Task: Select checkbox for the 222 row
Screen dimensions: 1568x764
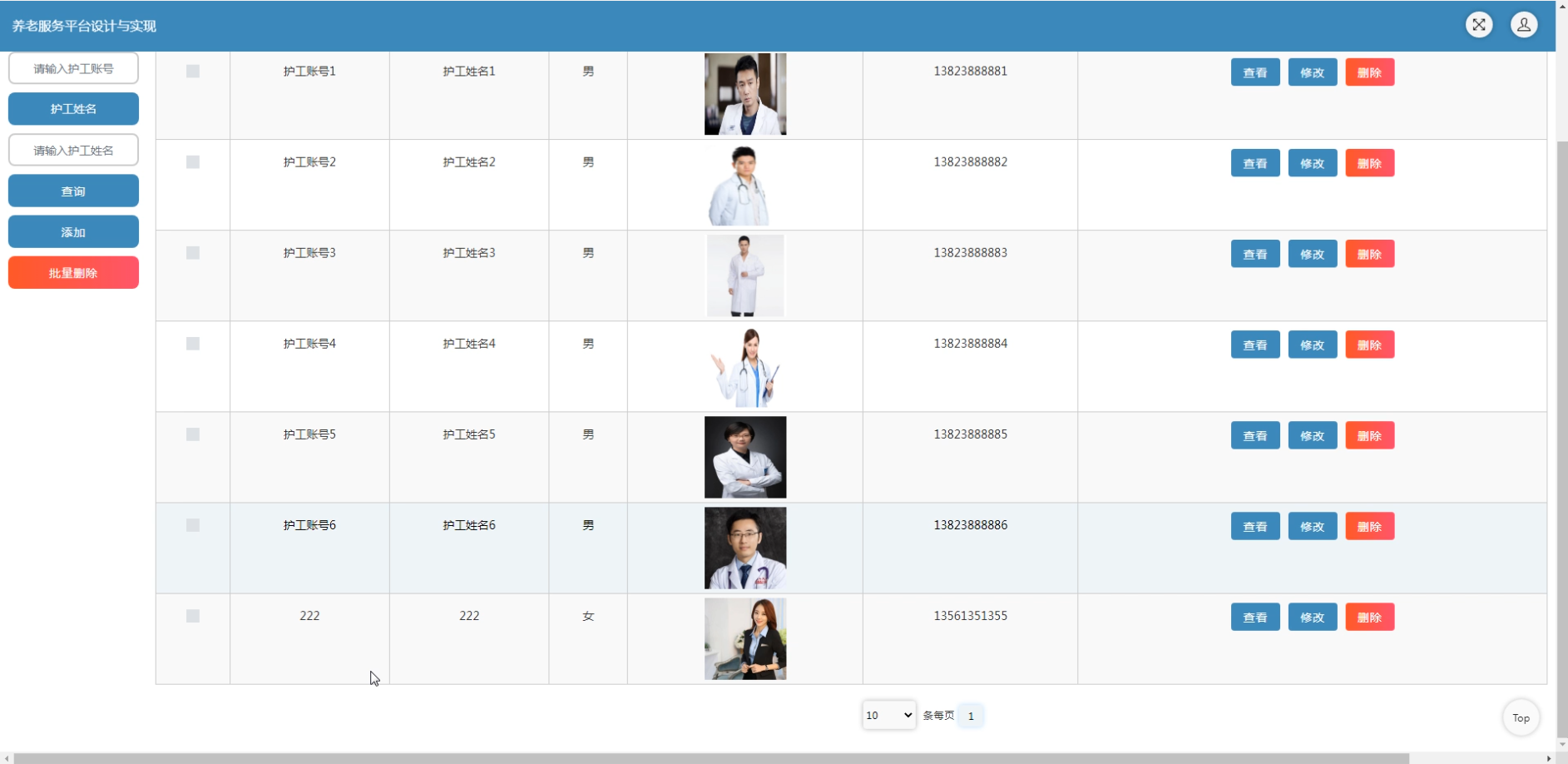Action: 193,616
